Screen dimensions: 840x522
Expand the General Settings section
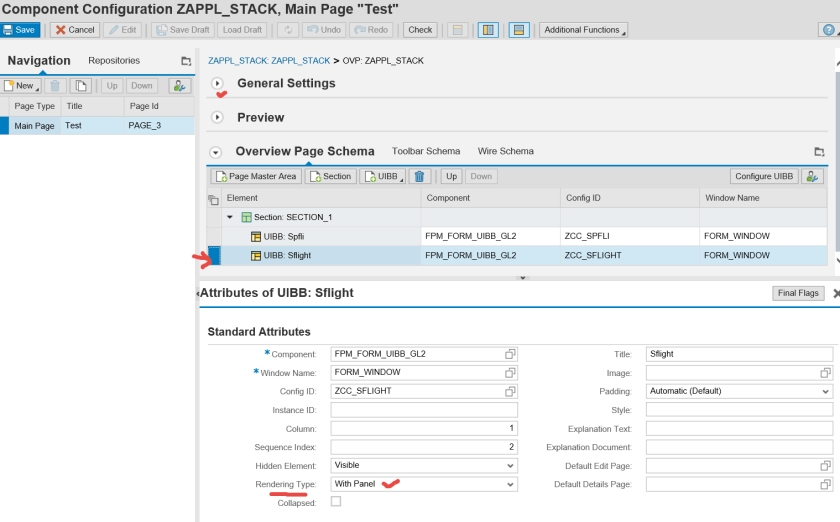(217, 84)
